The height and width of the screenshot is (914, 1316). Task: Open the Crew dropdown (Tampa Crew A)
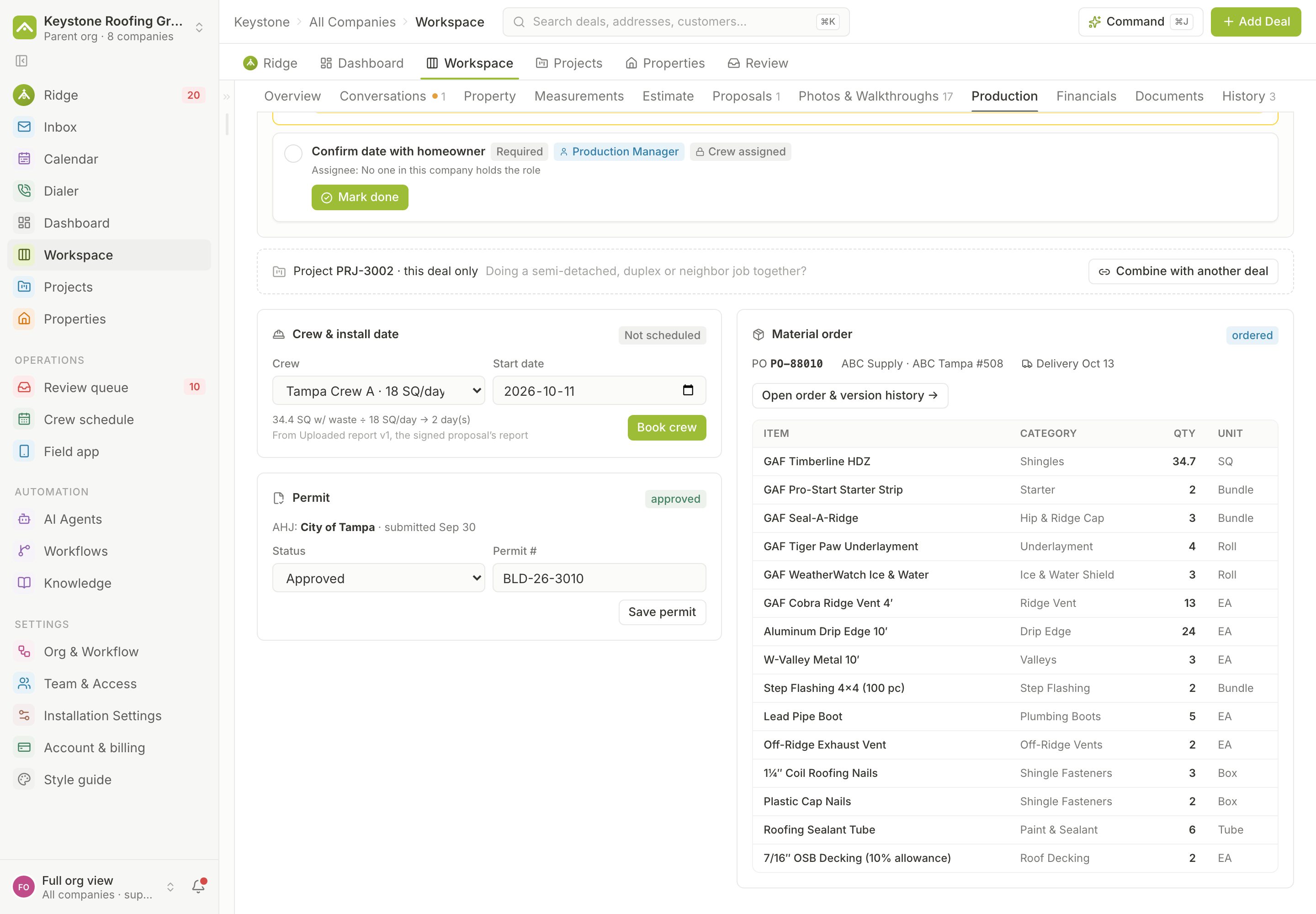tap(378, 391)
